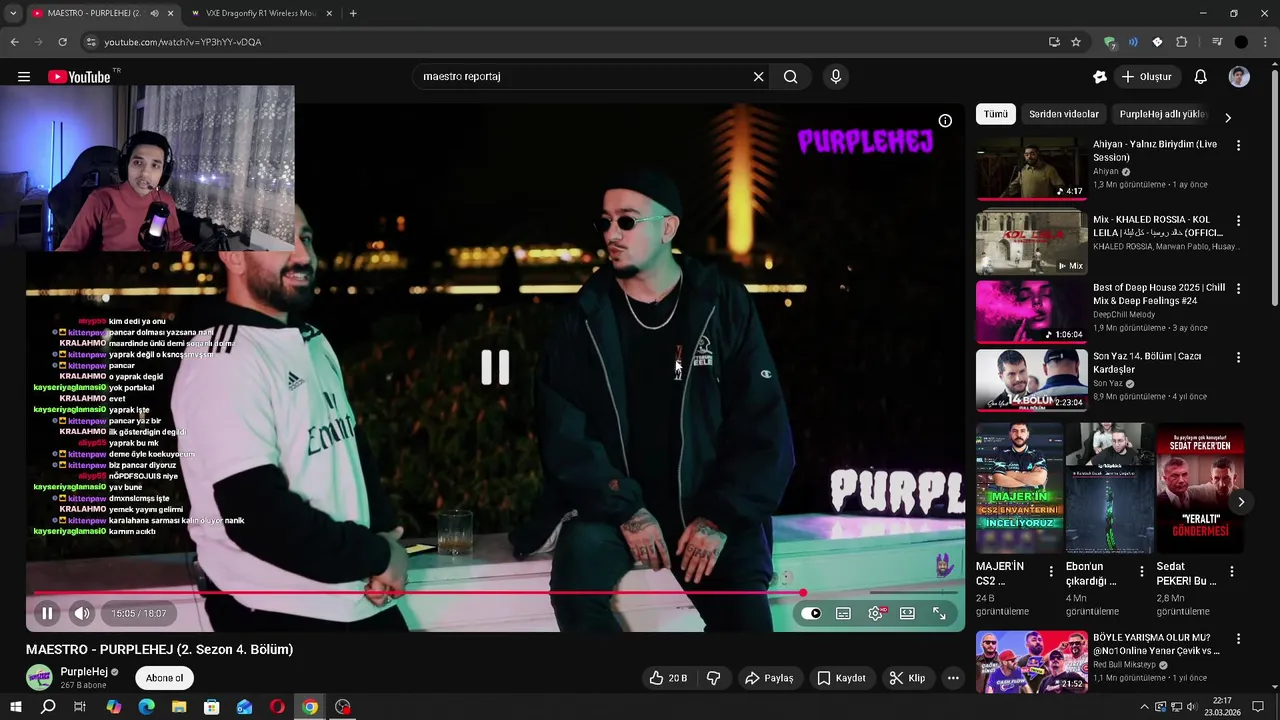The width and height of the screenshot is (1280, 720).
Task: Open the video info card icon
Action: point(945,121)
